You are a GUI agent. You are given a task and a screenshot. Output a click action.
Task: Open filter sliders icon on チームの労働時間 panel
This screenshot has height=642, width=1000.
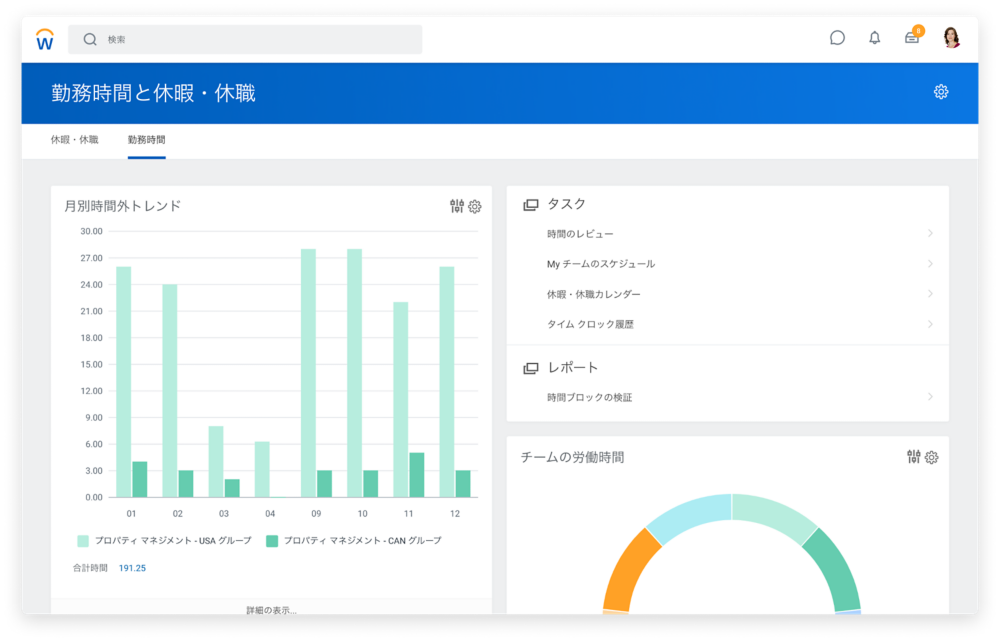pyautogui.click(x=913, y=457)
